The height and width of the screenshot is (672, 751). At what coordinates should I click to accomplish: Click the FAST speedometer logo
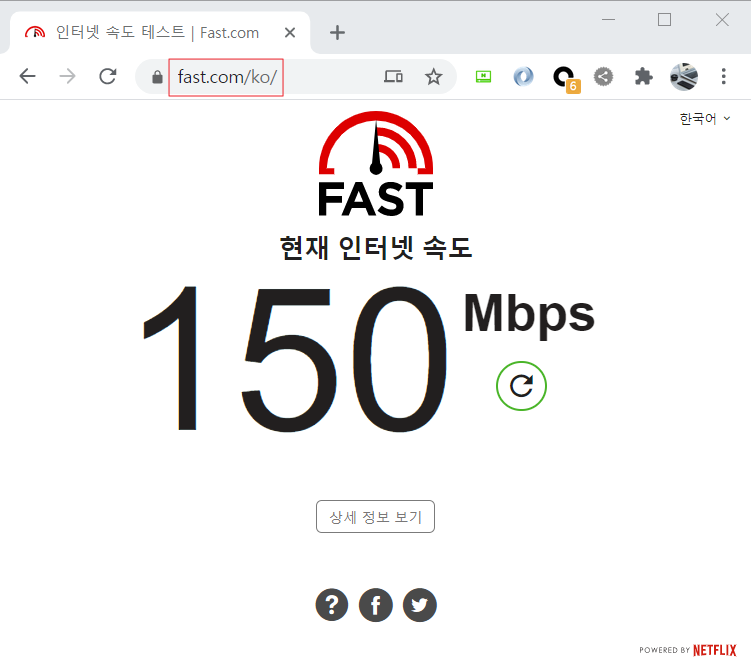pyautogui.click(x=376, y=164)
